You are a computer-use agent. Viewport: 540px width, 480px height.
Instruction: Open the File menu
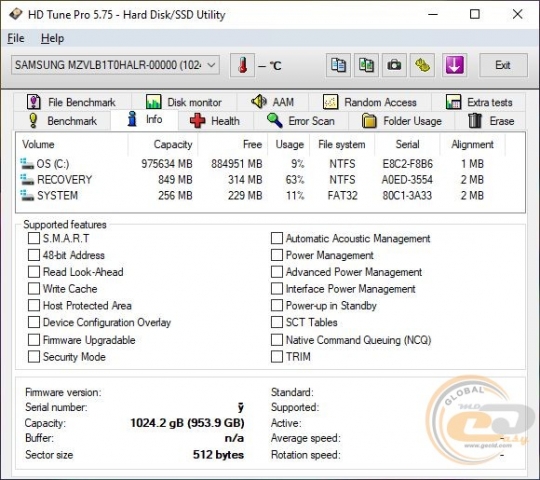(x=16, y=38)
